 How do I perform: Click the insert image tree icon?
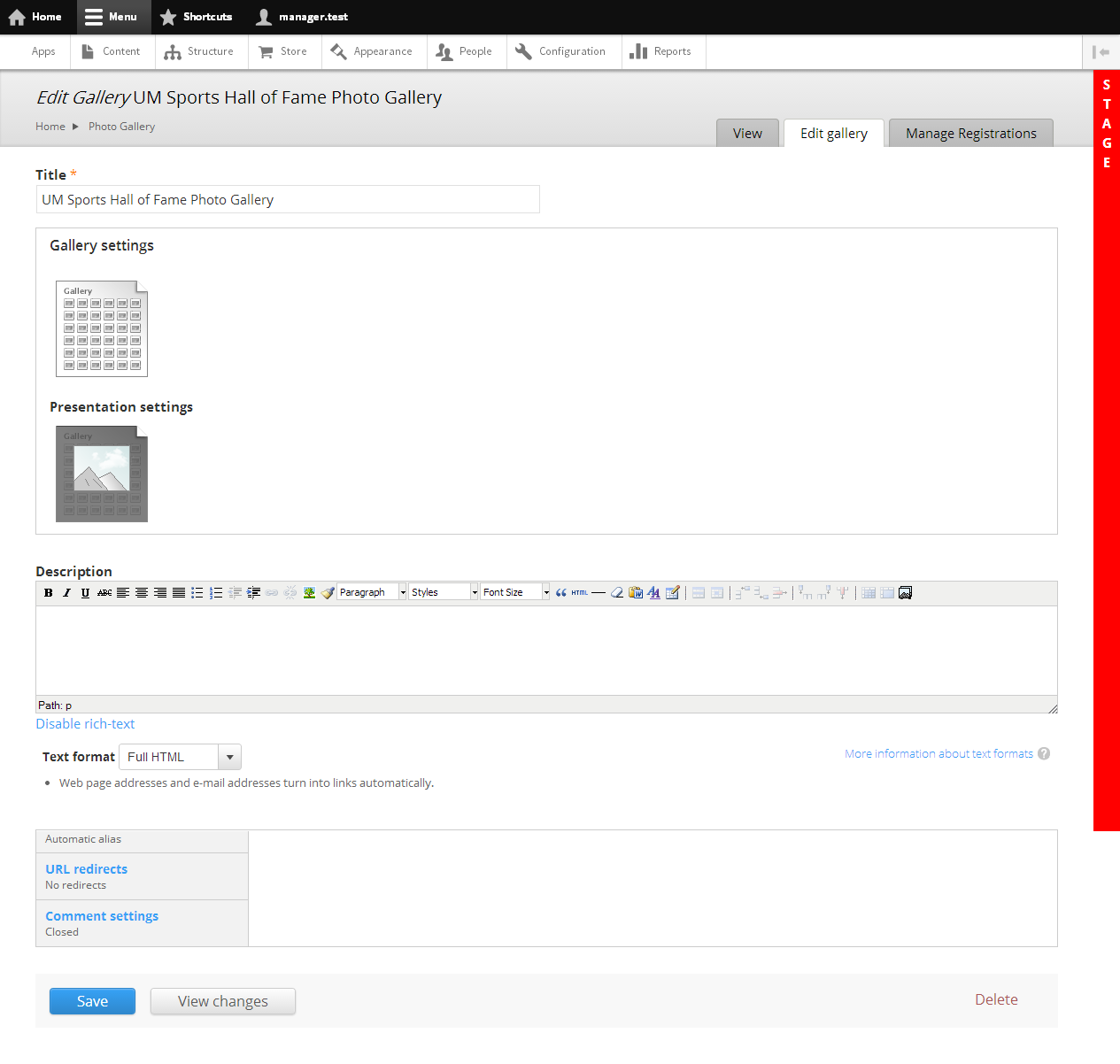[x=309, y=593]
